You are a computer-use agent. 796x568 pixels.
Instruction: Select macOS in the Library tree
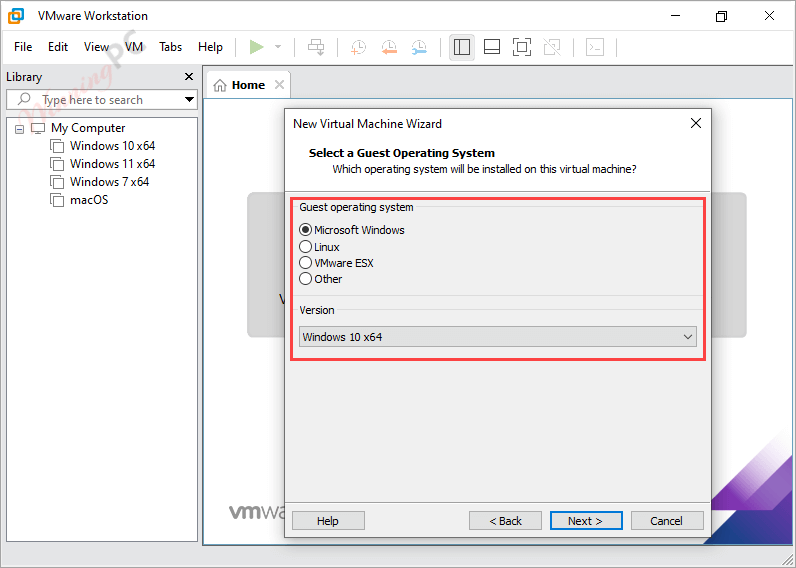point(89,199)
